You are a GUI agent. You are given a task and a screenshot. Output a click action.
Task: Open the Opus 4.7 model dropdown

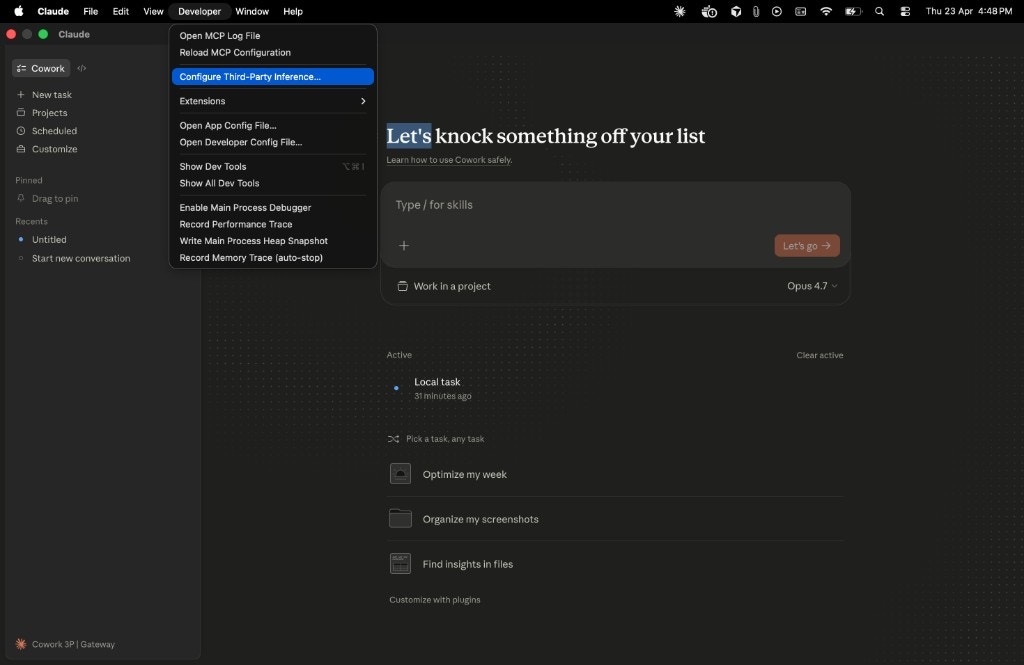pos(812,286)
